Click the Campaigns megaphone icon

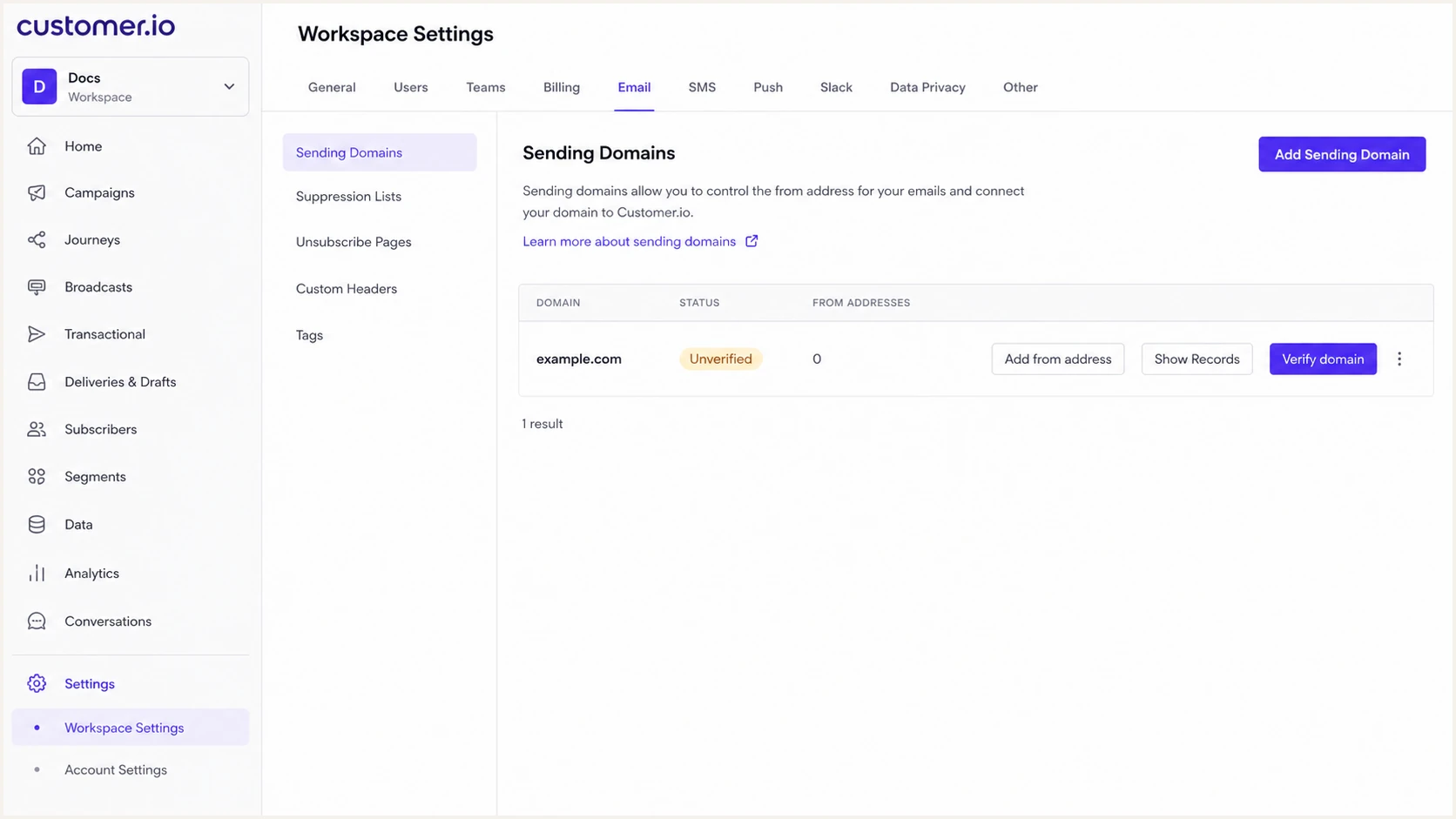[37, 193]
